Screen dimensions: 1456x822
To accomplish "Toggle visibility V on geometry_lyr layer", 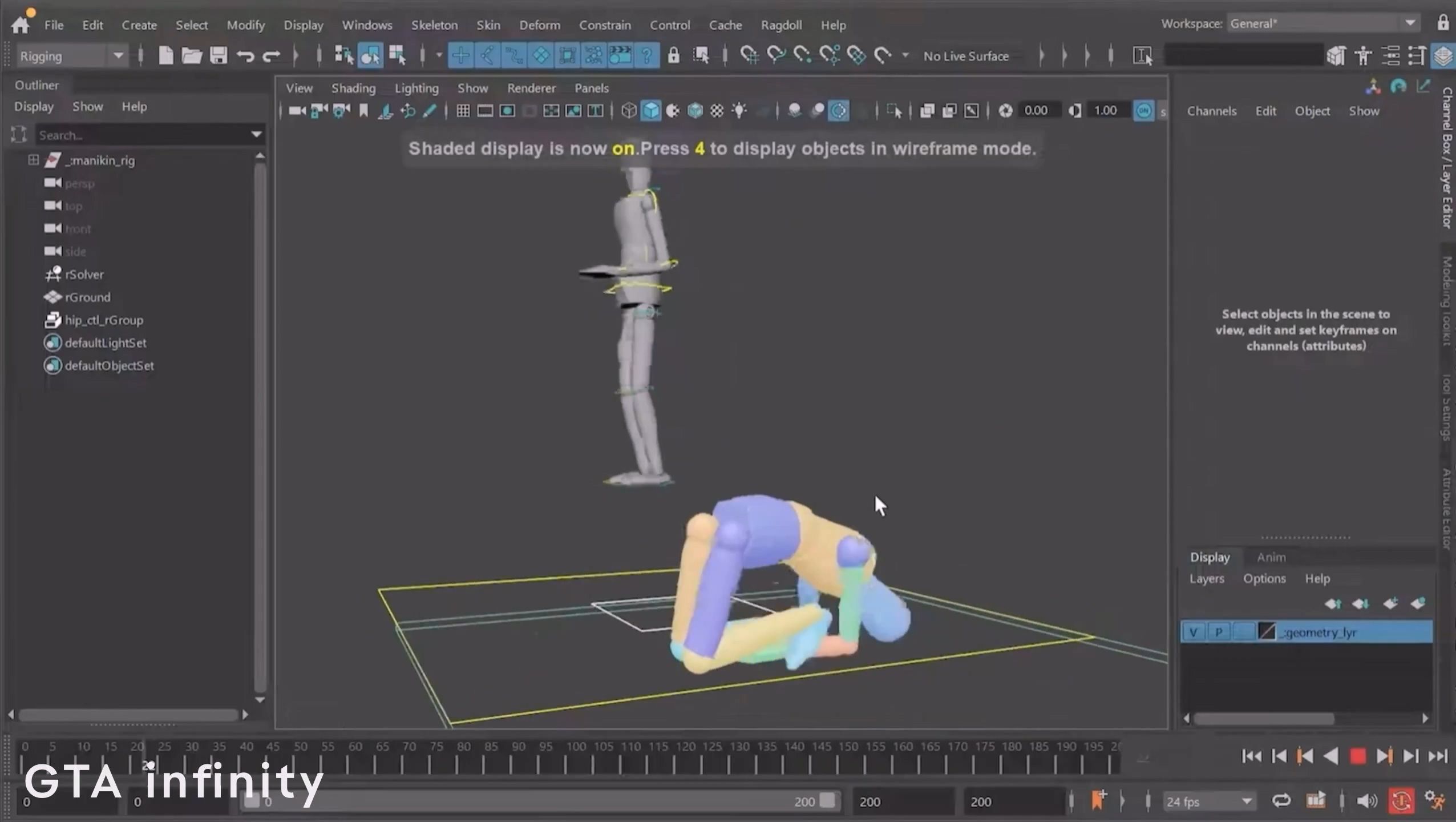I will (x=1193, y=632).
